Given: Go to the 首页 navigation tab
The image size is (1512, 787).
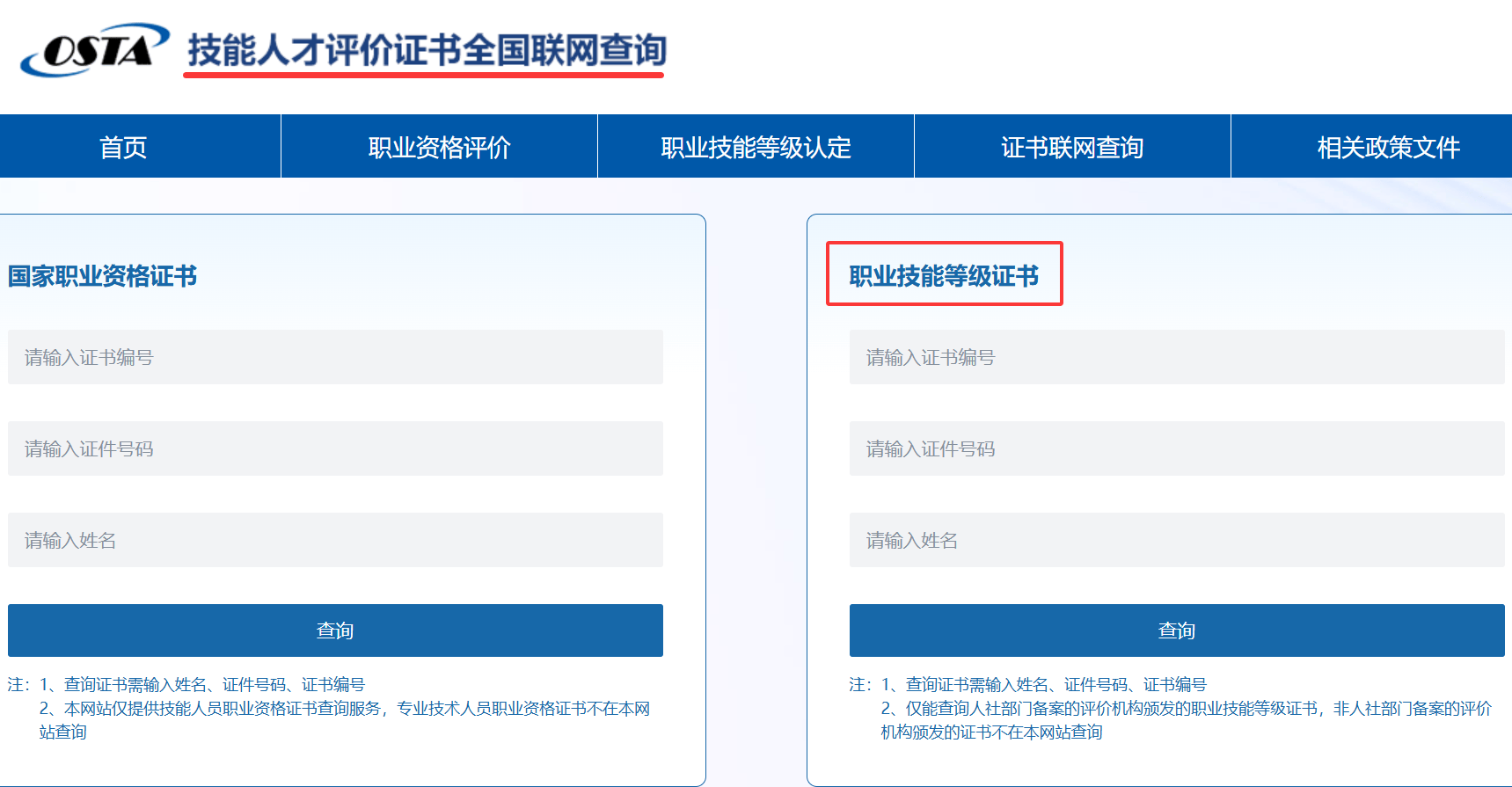Looking at the screenshot, I should click(x=123, y=147).
